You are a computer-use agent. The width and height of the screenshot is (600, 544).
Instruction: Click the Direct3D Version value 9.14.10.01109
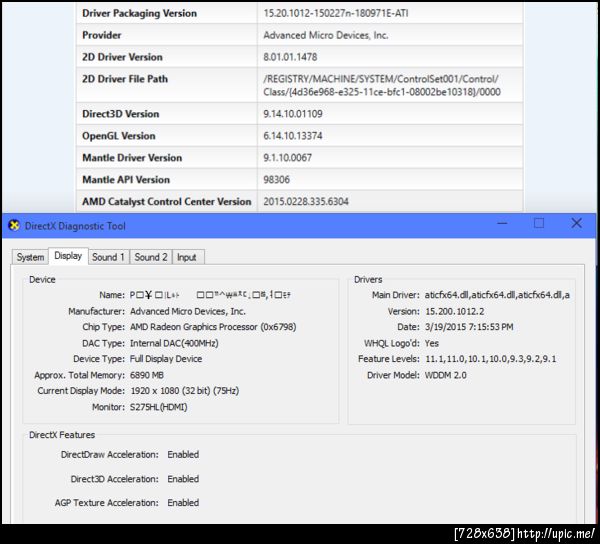click(293, 114)
